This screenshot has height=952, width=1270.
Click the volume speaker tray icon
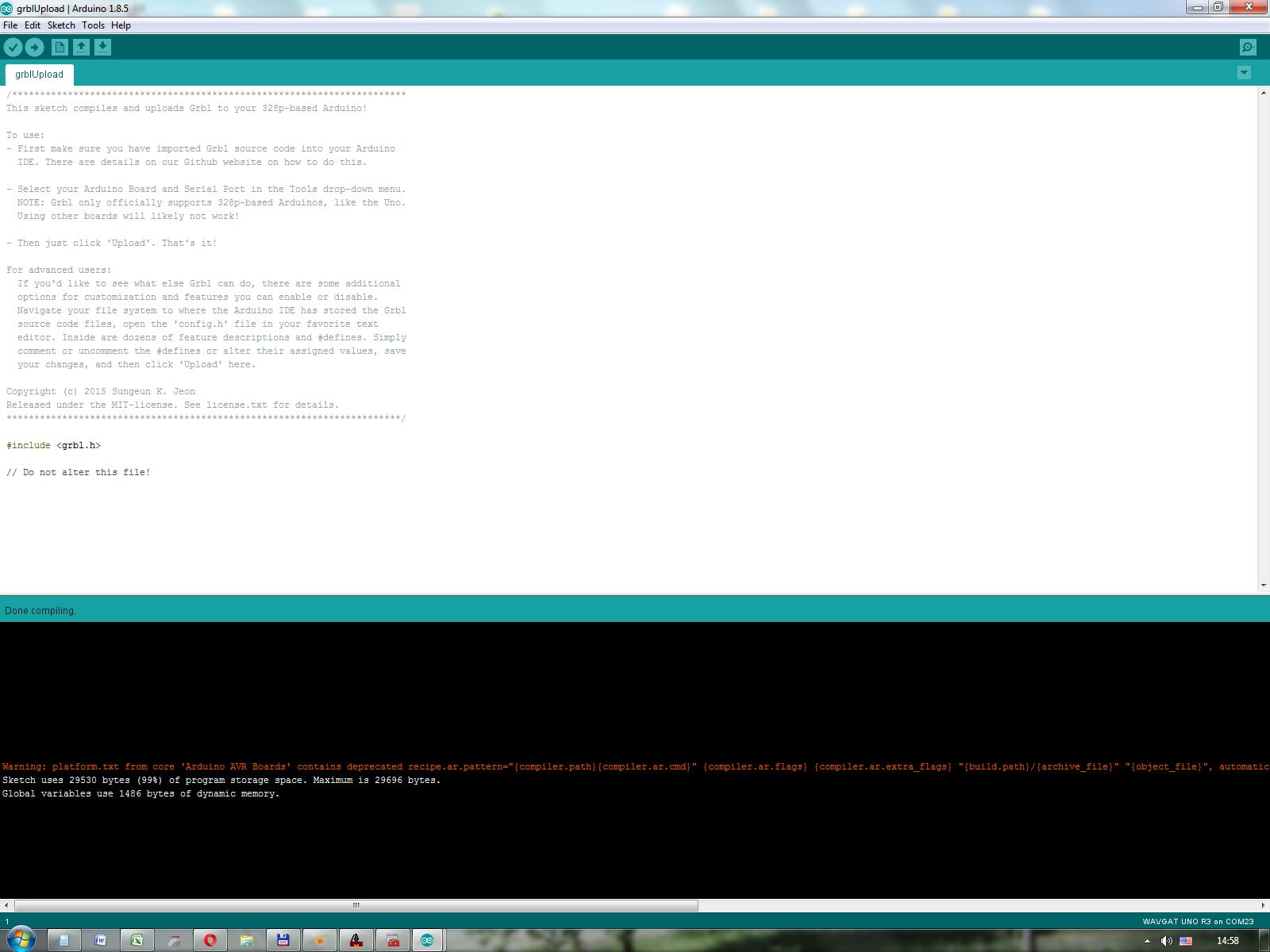pyautogui.click(x=1166, y=941)
